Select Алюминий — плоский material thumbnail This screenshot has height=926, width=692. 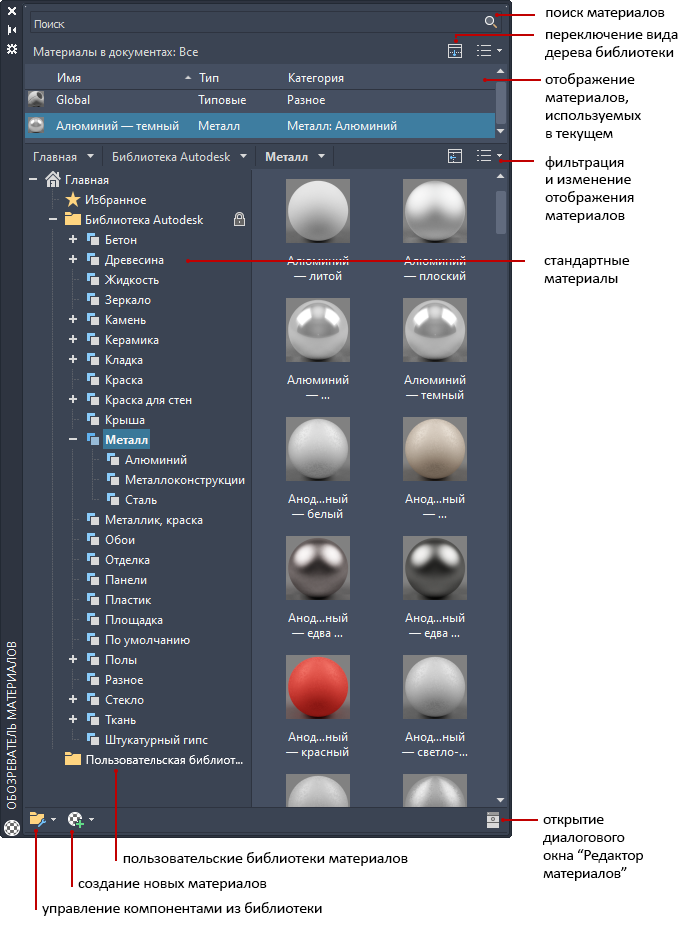click(435, 211)
